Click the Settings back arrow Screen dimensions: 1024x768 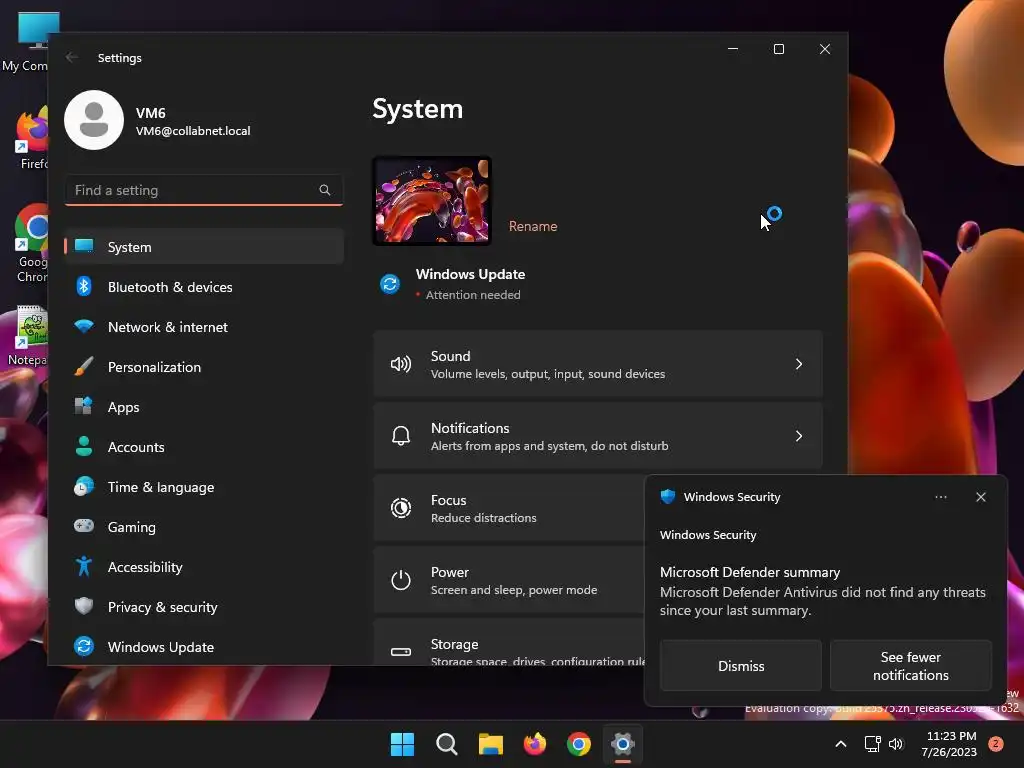point(72,57)
